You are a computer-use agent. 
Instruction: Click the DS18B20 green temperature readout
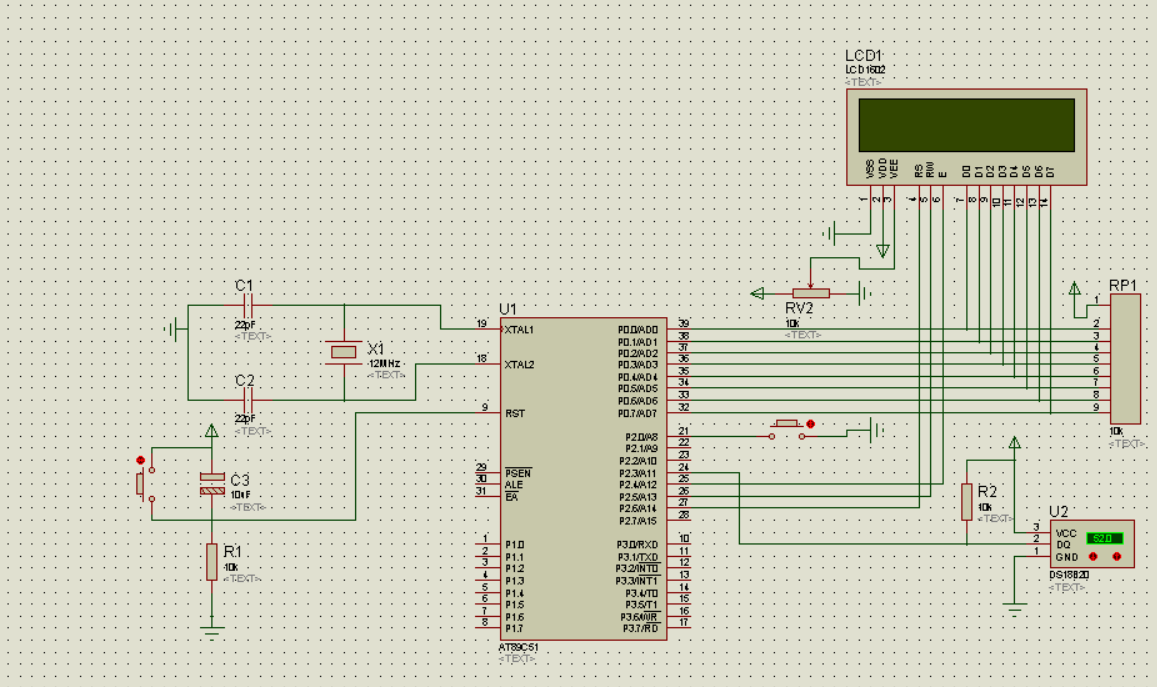[x=1105, y=539]
